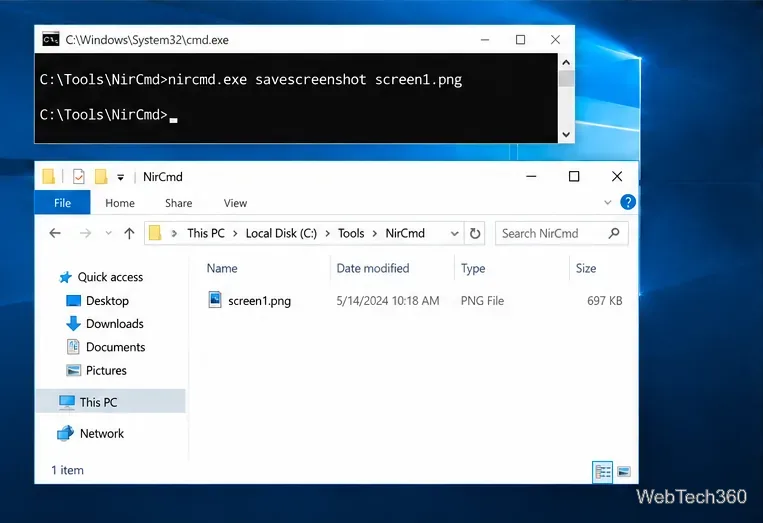Click the Network icon
Viewport: 763px width, 523px height.
pos(66,433)
